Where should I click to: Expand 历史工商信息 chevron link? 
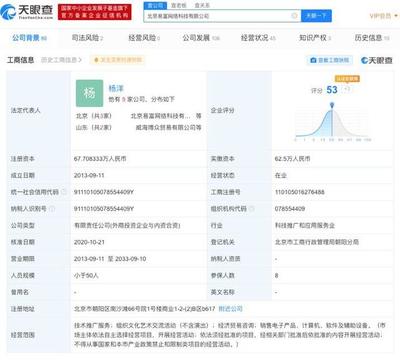pos(61,60)
